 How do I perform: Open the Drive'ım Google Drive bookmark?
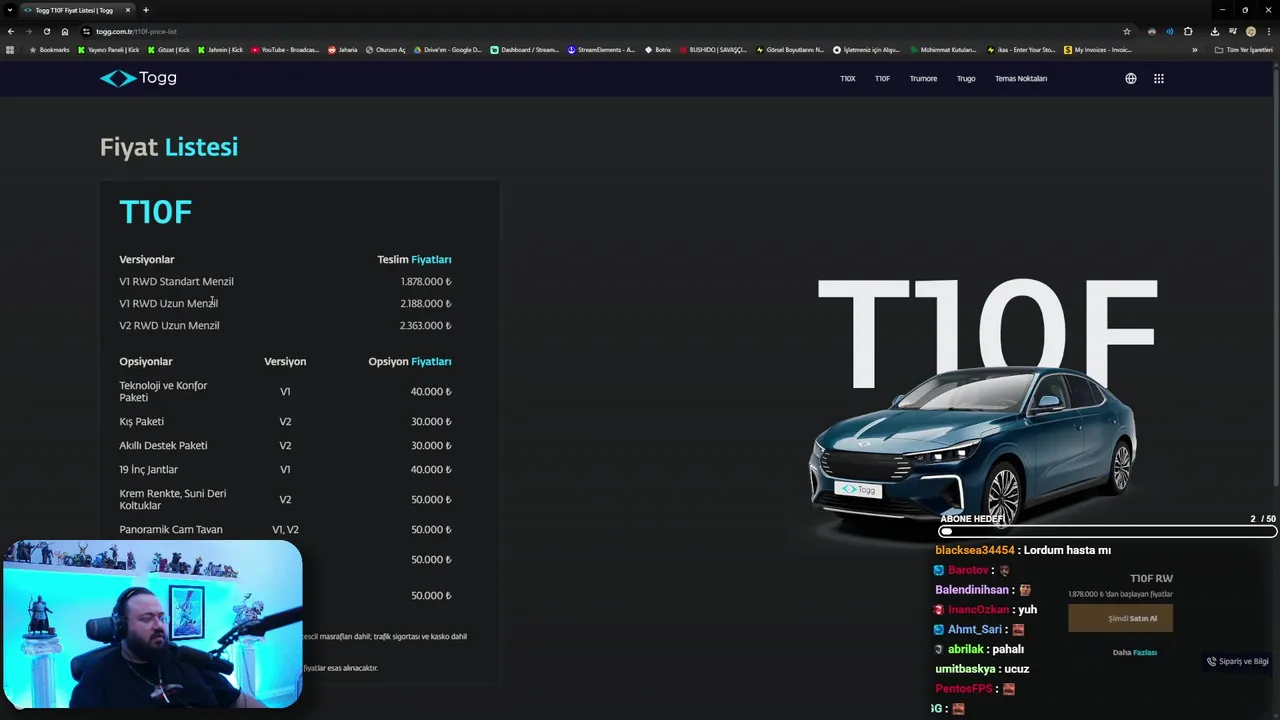pyautogui.click(x=448, y=49)
